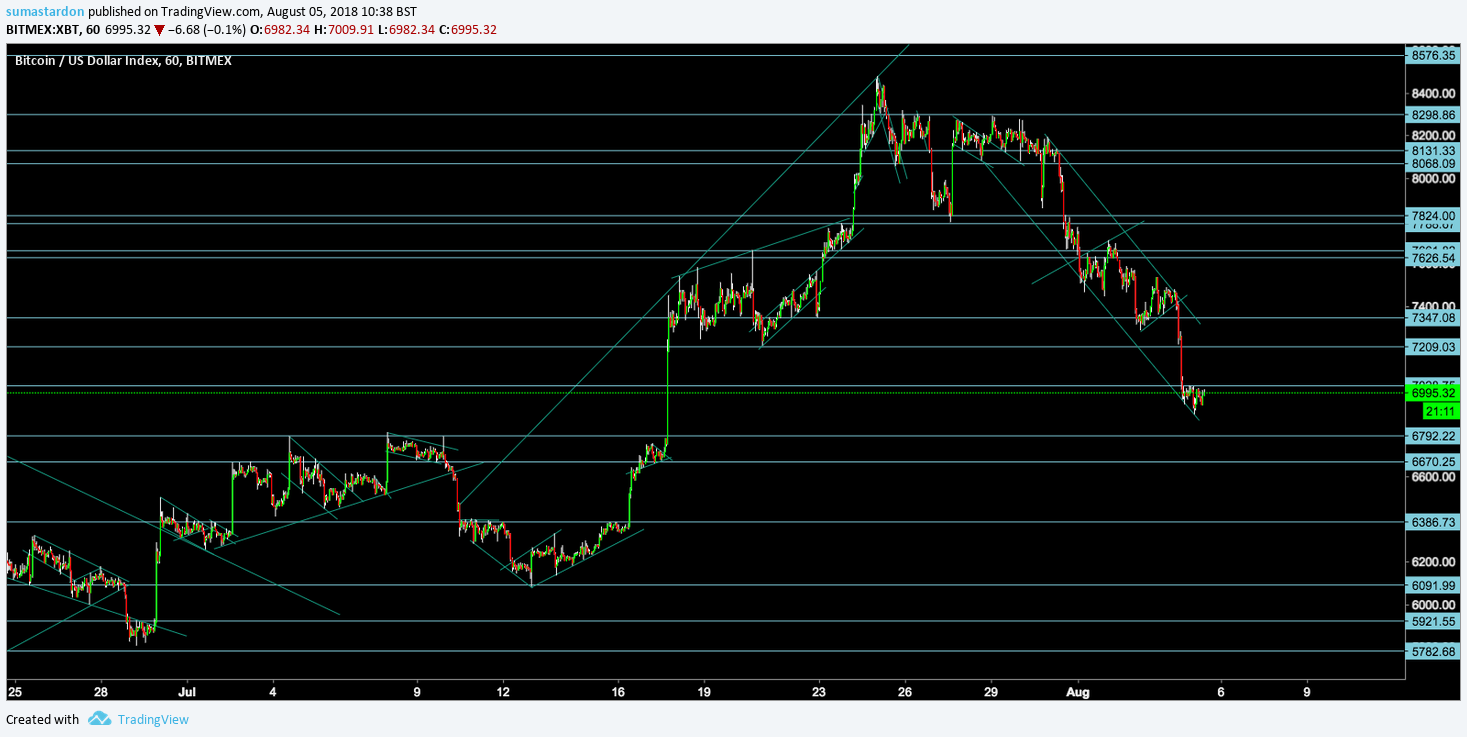Select the 7626.54 price level label

[1433, 259]
